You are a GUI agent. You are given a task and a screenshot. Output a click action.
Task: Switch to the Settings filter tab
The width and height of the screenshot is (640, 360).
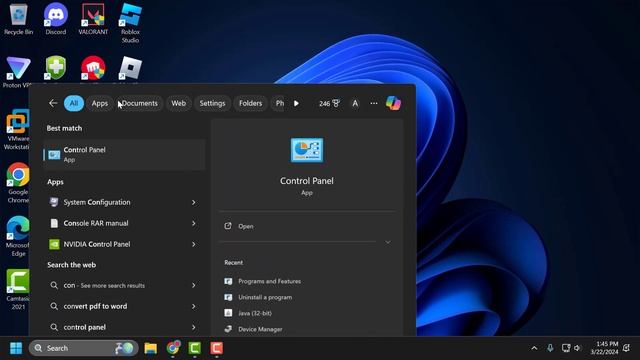(212, 103)
